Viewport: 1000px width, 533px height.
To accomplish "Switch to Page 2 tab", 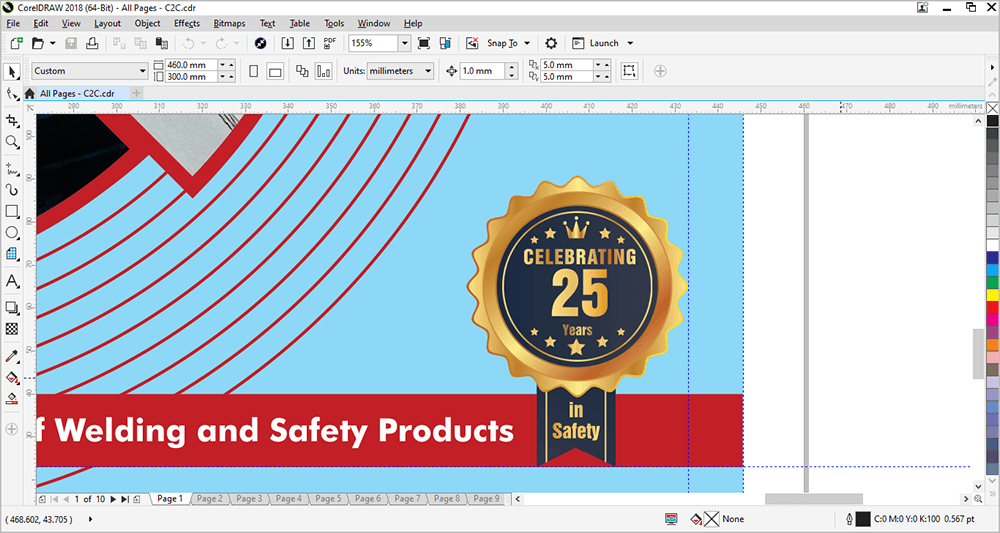I will coord(210,499).
